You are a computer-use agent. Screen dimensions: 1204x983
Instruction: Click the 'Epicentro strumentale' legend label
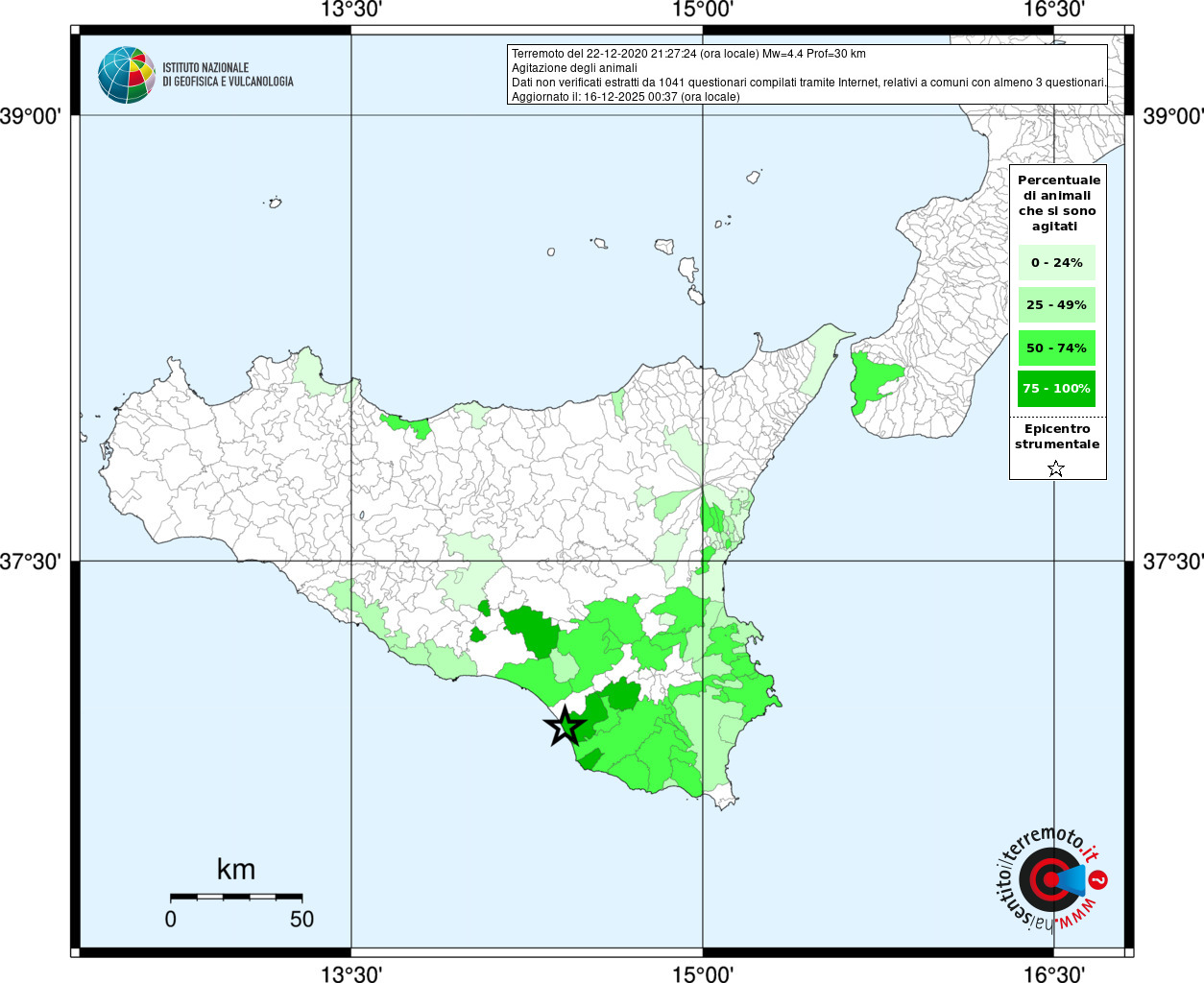(x=1057, y=436)
